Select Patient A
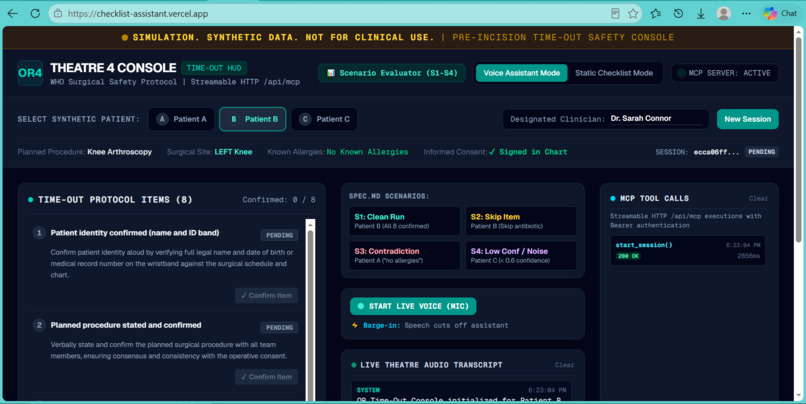806x404 pixels. 181,119
